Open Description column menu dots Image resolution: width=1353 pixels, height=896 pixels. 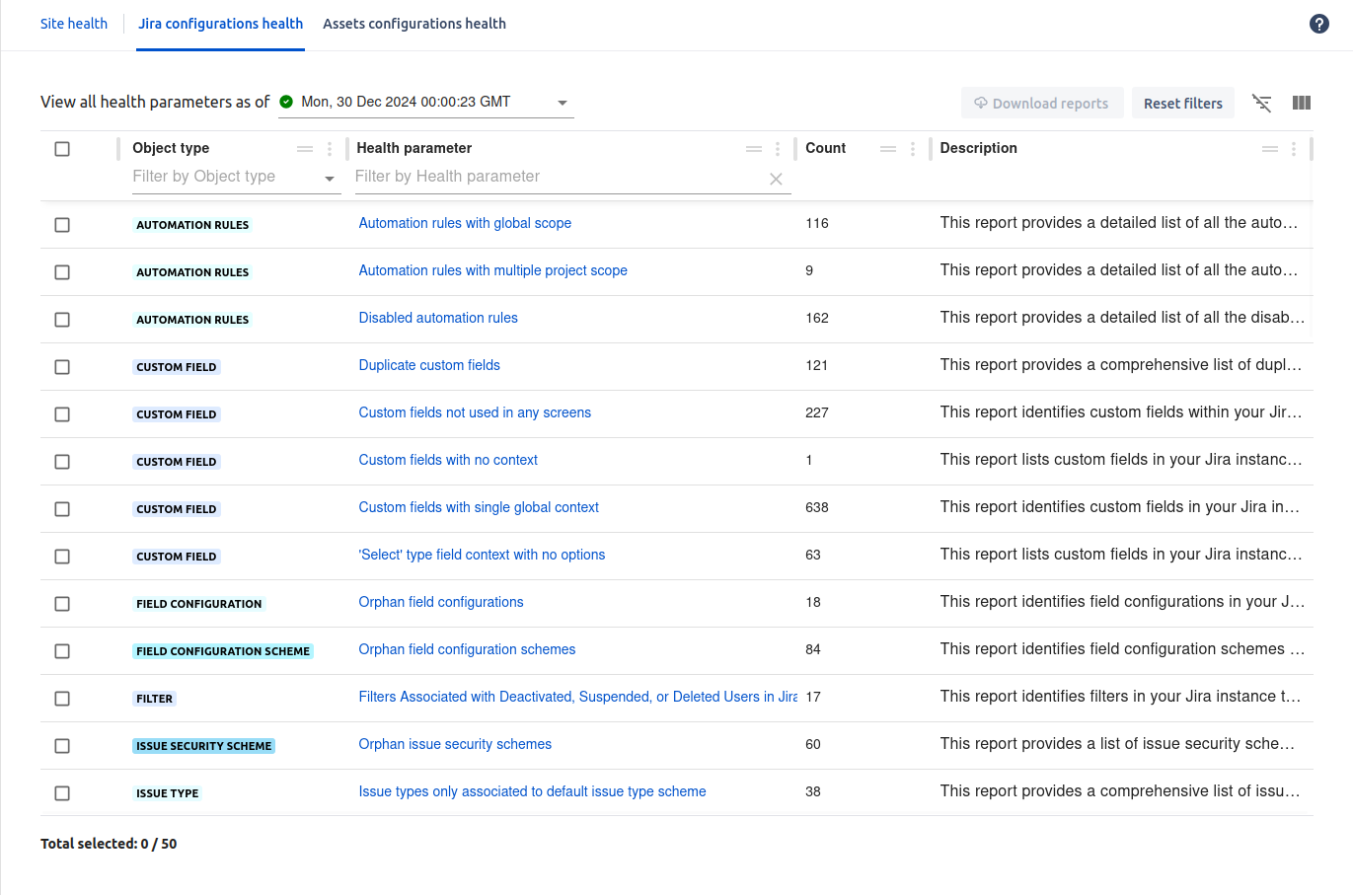click(1294, 149)
